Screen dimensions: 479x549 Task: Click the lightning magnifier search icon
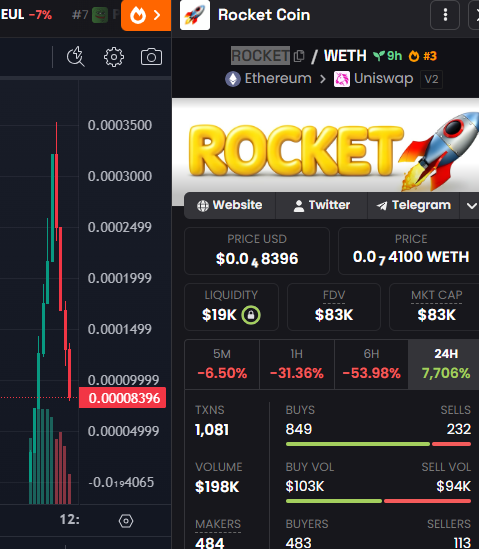coord(76,56)
